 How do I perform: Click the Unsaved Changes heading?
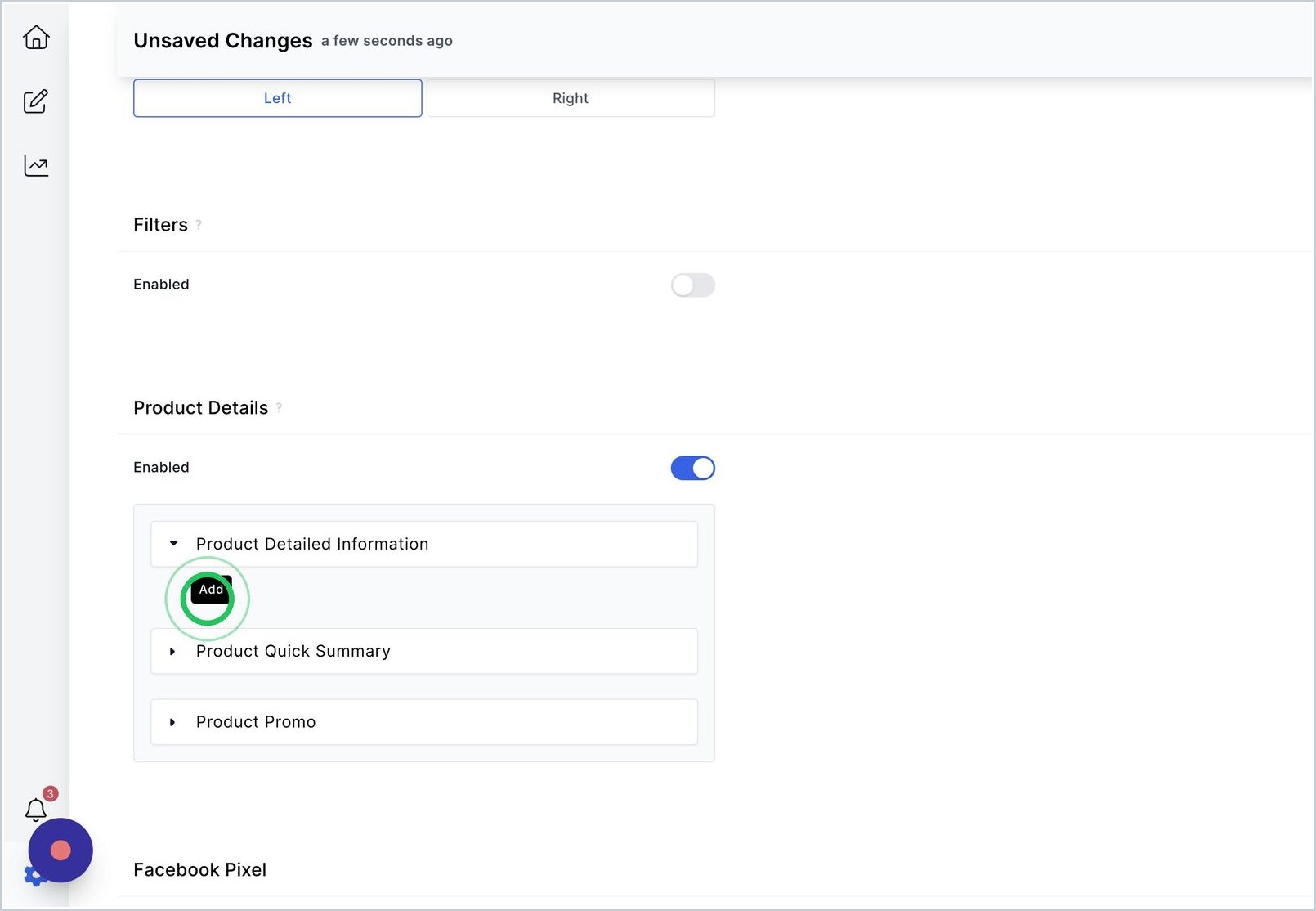(x=223, y=41)
